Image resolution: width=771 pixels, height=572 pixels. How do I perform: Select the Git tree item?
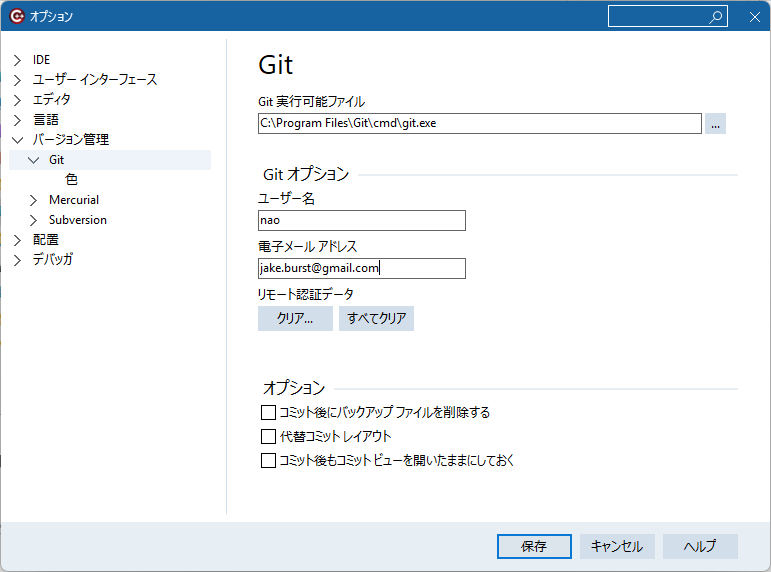[x=56, y=160]
